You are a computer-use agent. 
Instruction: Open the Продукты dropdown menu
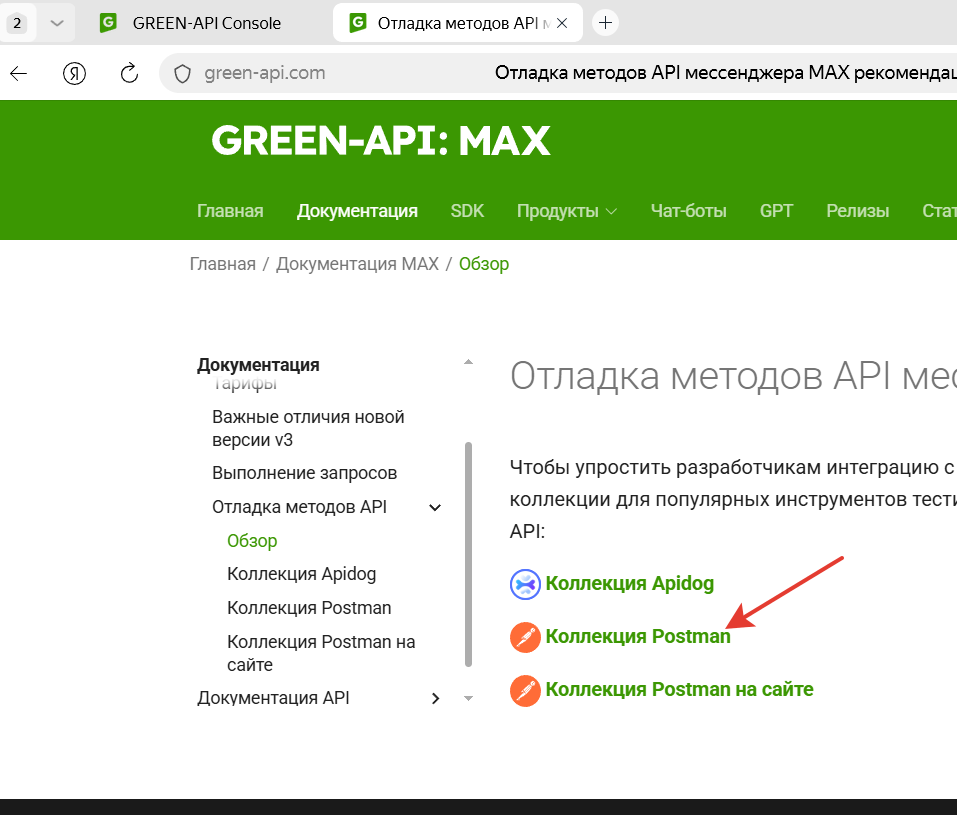566,211
